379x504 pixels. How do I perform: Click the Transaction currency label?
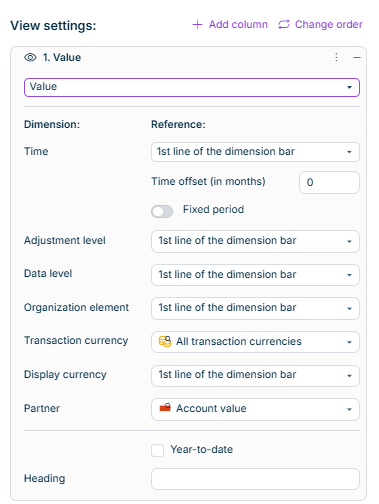(76, 341)
